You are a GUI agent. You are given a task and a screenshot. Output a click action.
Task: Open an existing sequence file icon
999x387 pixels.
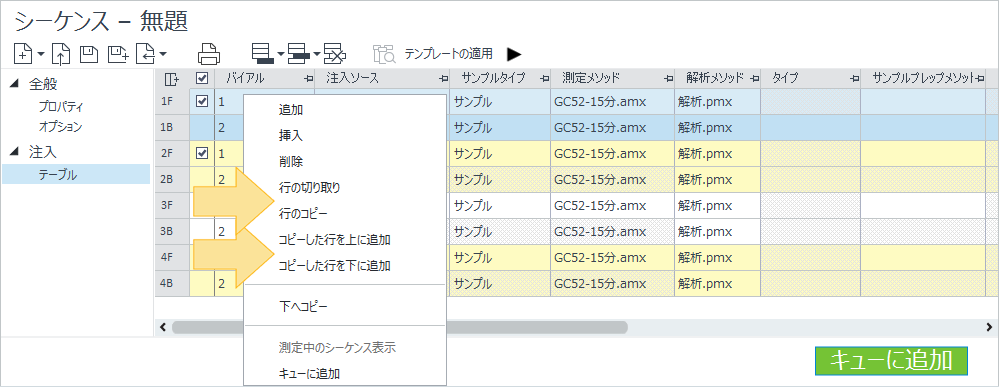[61, 54]
